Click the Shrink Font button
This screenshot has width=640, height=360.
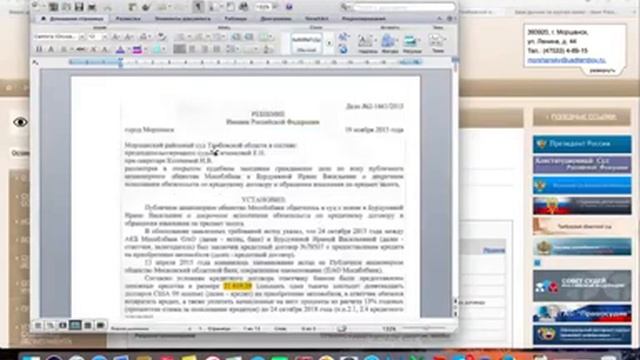(x=129, y=37)
